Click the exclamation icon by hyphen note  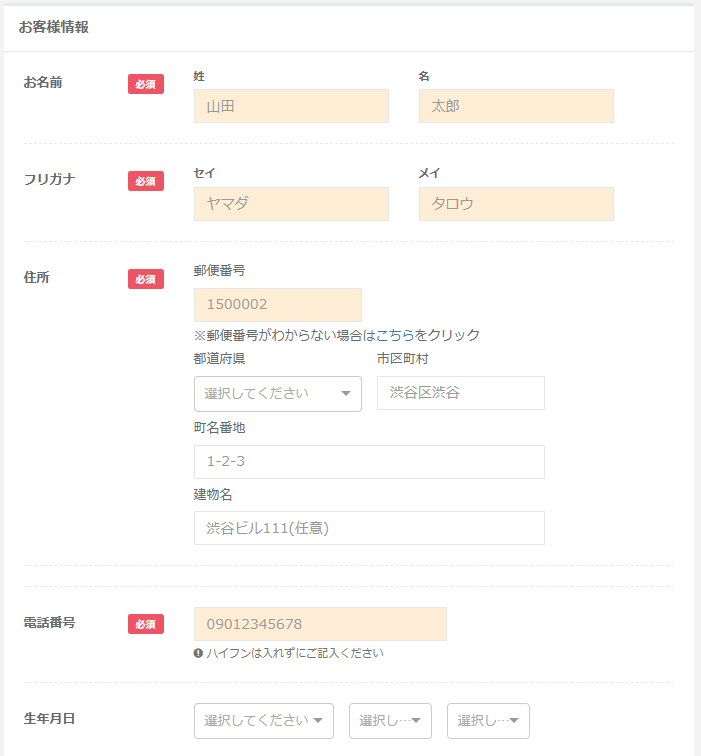[198, 653]
